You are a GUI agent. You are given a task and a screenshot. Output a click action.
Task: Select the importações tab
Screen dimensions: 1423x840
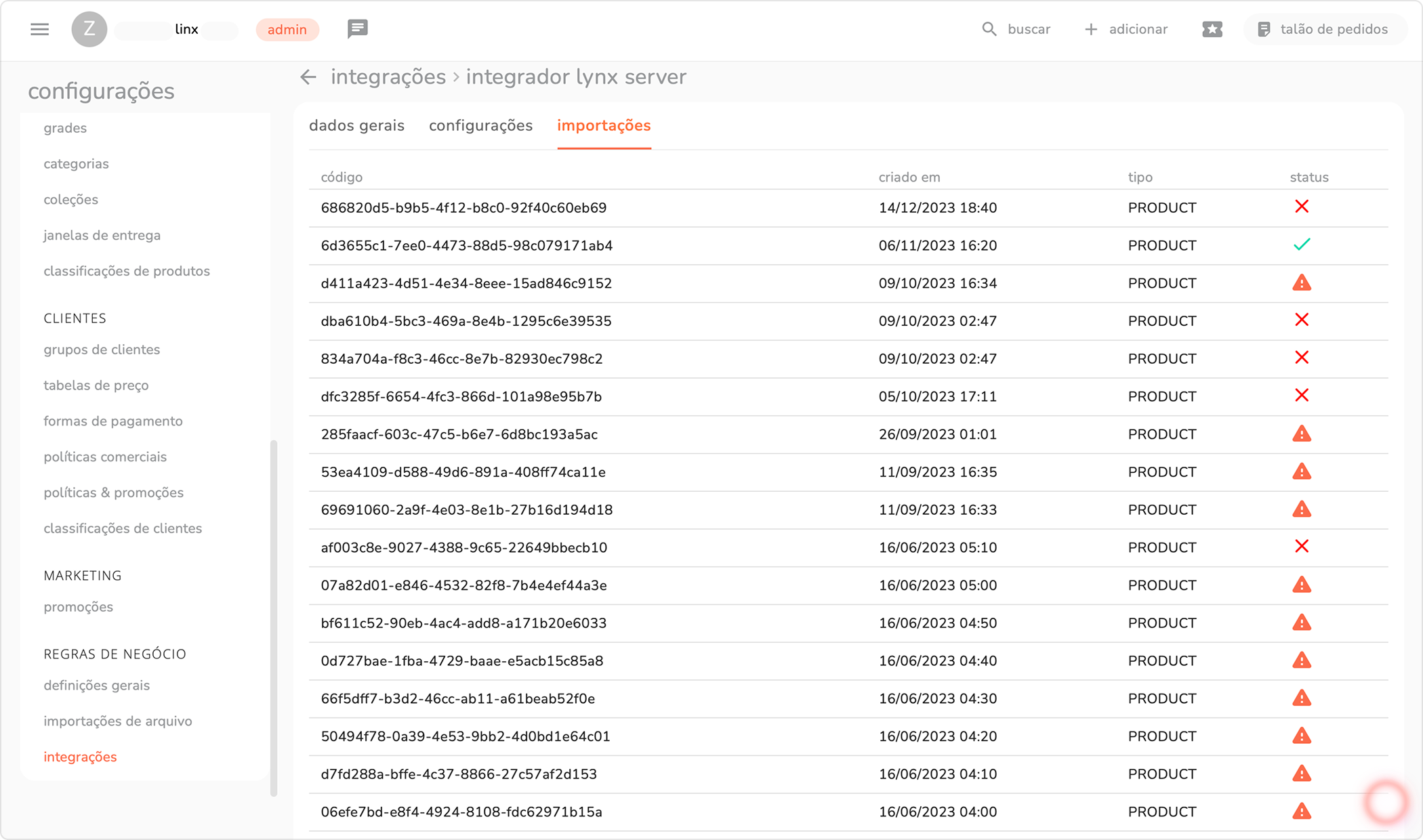pyautogui.click(x=603, y=125)
